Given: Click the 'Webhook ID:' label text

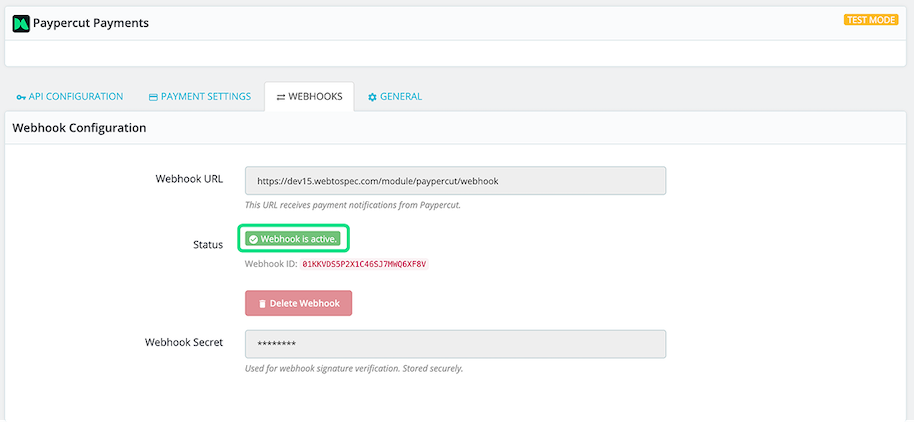Looking at the screenshot, I should (271, 264).
